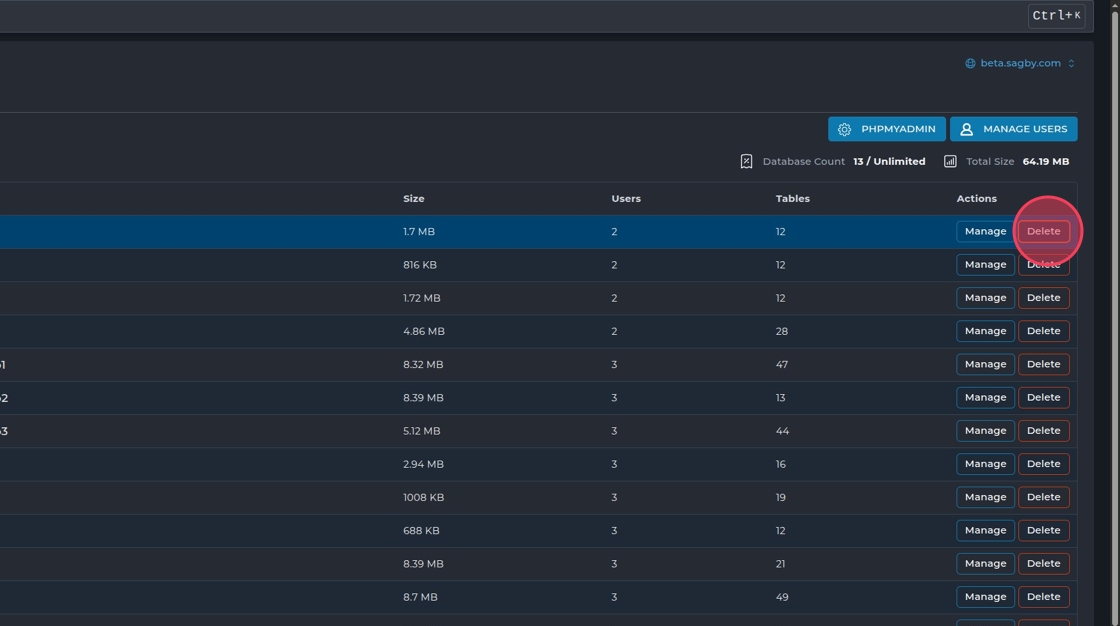Open the Ctrl+K search shortcut
Image resolution: width=1120 pixels, height=626 pixels.
click(x=1055, y=15)
